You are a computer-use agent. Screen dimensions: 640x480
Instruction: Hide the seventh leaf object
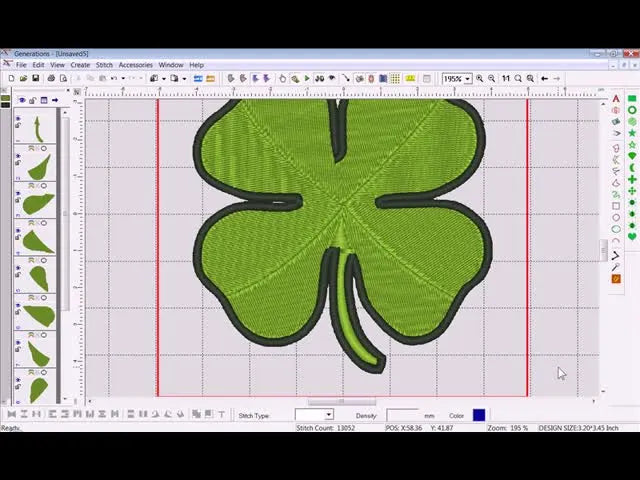tap(18, 342)
